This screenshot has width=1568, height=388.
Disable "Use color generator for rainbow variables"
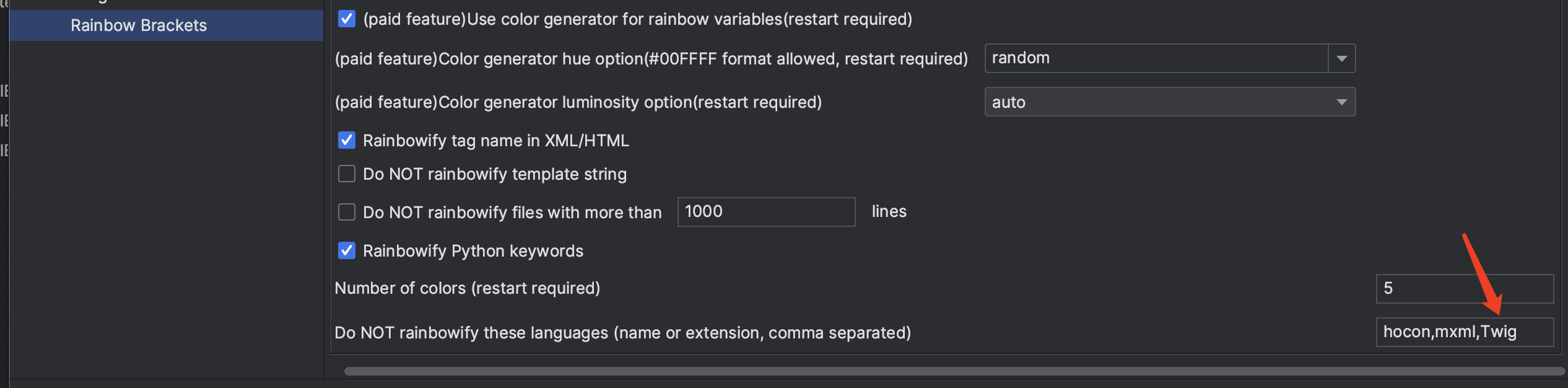[346, 19]
